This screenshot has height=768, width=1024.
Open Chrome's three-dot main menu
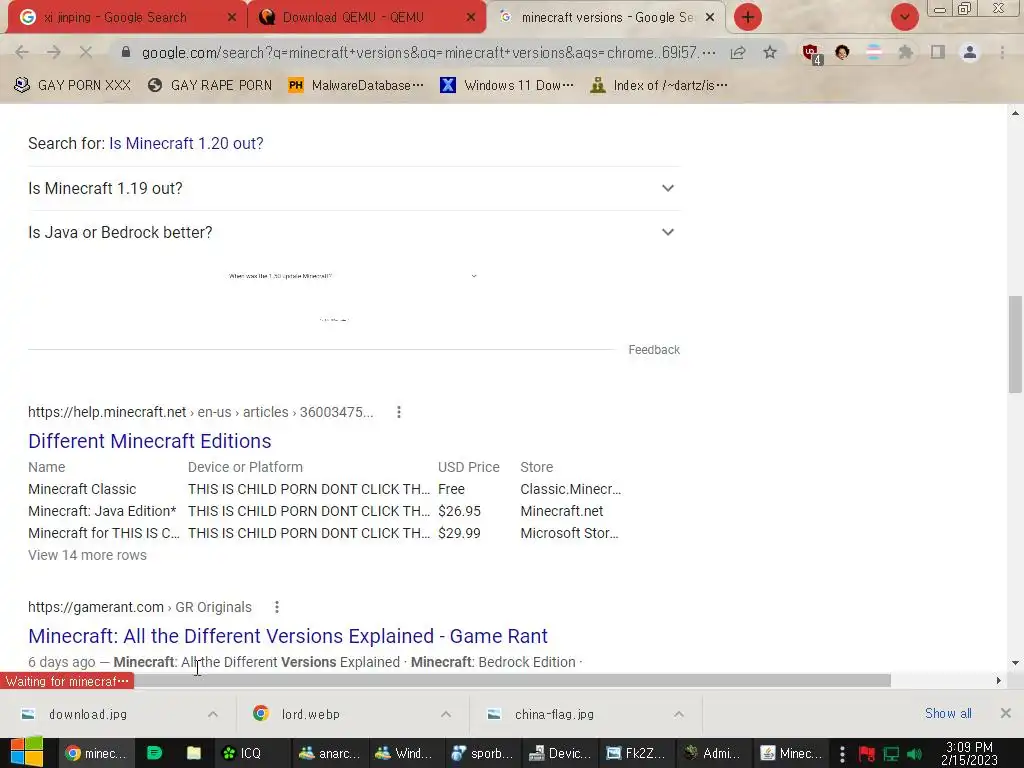(x=1002, y=53)
